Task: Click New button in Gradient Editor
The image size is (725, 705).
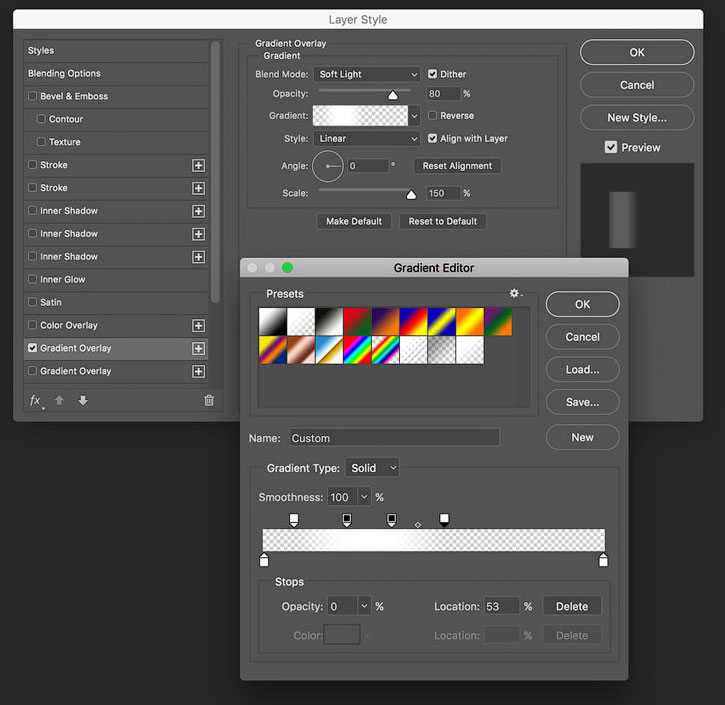Action: [x=583, y=437]
